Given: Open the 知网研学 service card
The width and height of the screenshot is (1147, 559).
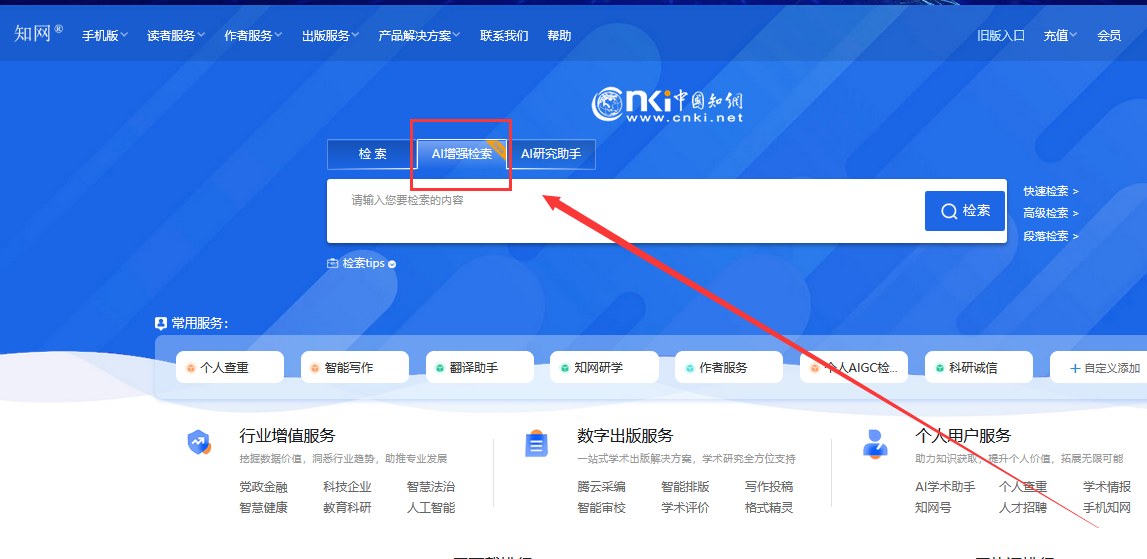Looking at the screenshot, I should coord(605,367).
